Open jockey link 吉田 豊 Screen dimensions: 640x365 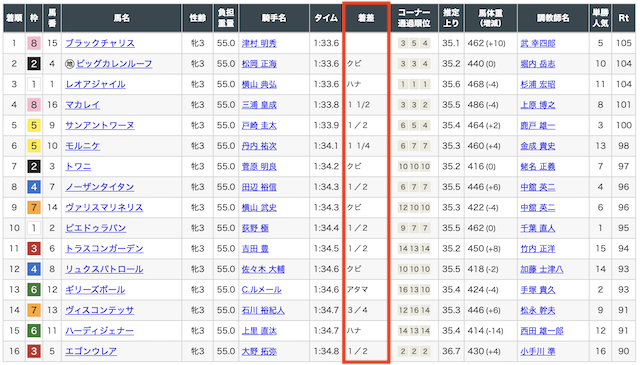pos(255,249)
